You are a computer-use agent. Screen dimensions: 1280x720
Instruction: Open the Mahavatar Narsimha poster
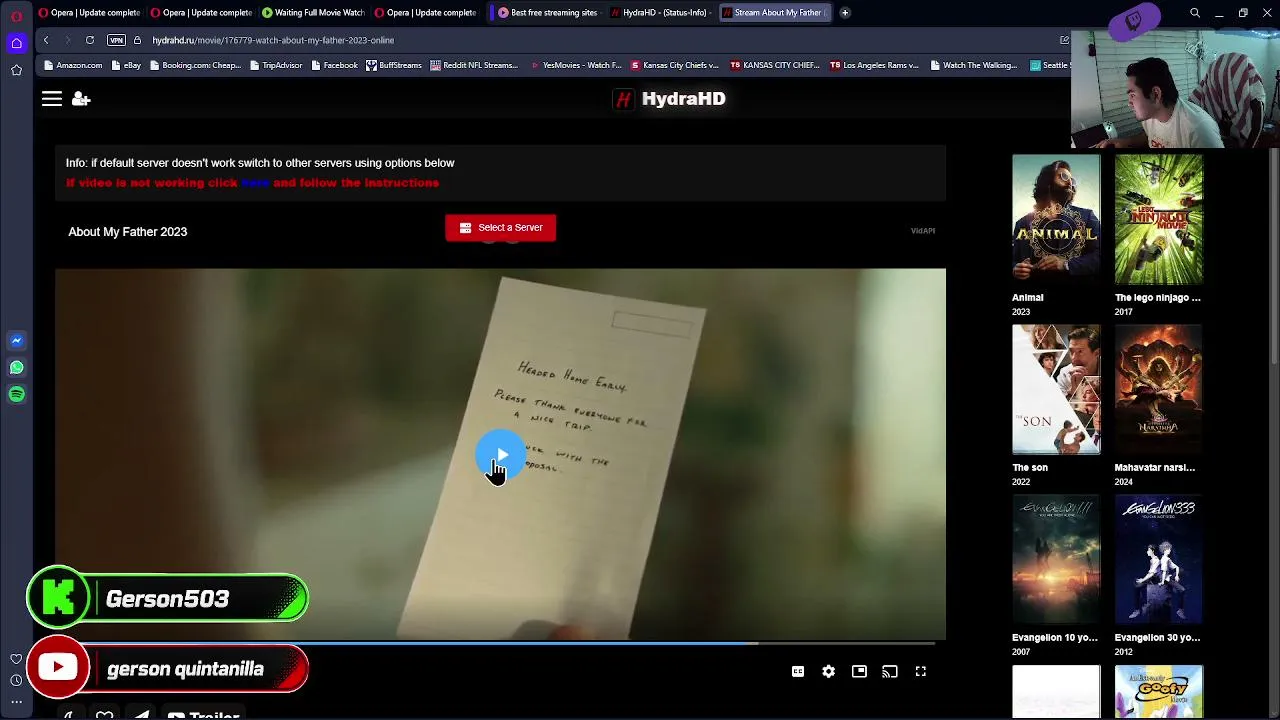pos(1159,389)
